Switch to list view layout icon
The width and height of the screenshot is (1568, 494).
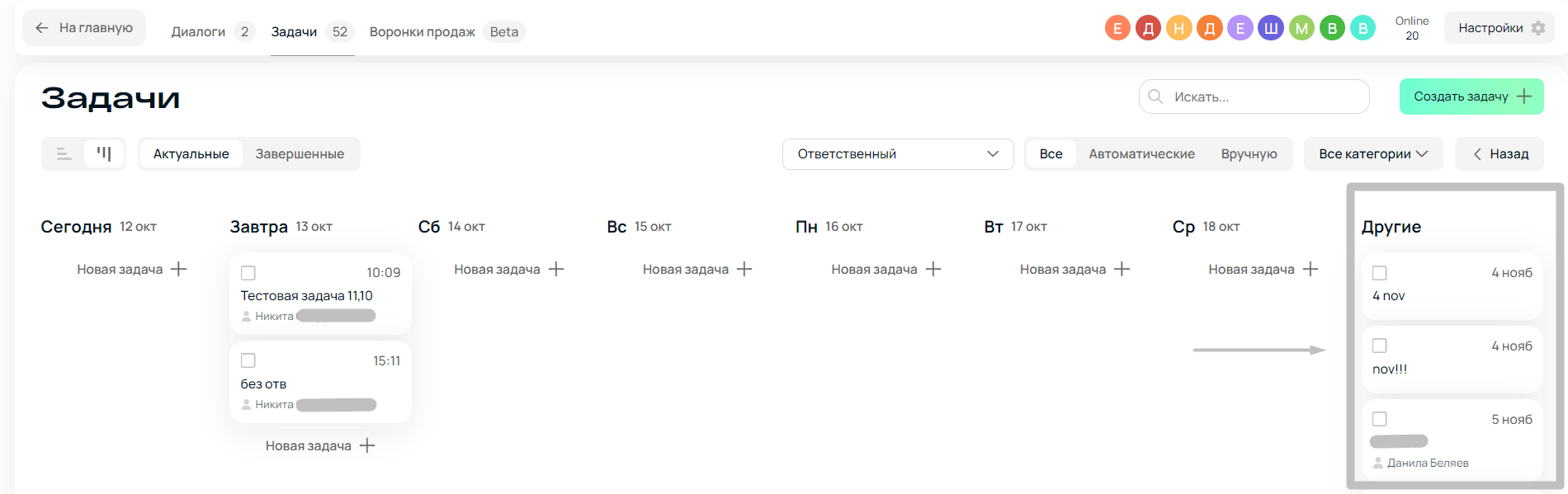[64, 153]
